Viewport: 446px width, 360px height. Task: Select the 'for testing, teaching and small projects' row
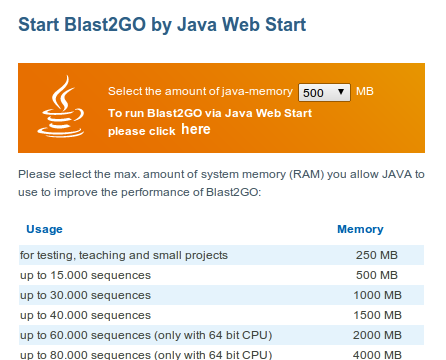coord(221,255)
